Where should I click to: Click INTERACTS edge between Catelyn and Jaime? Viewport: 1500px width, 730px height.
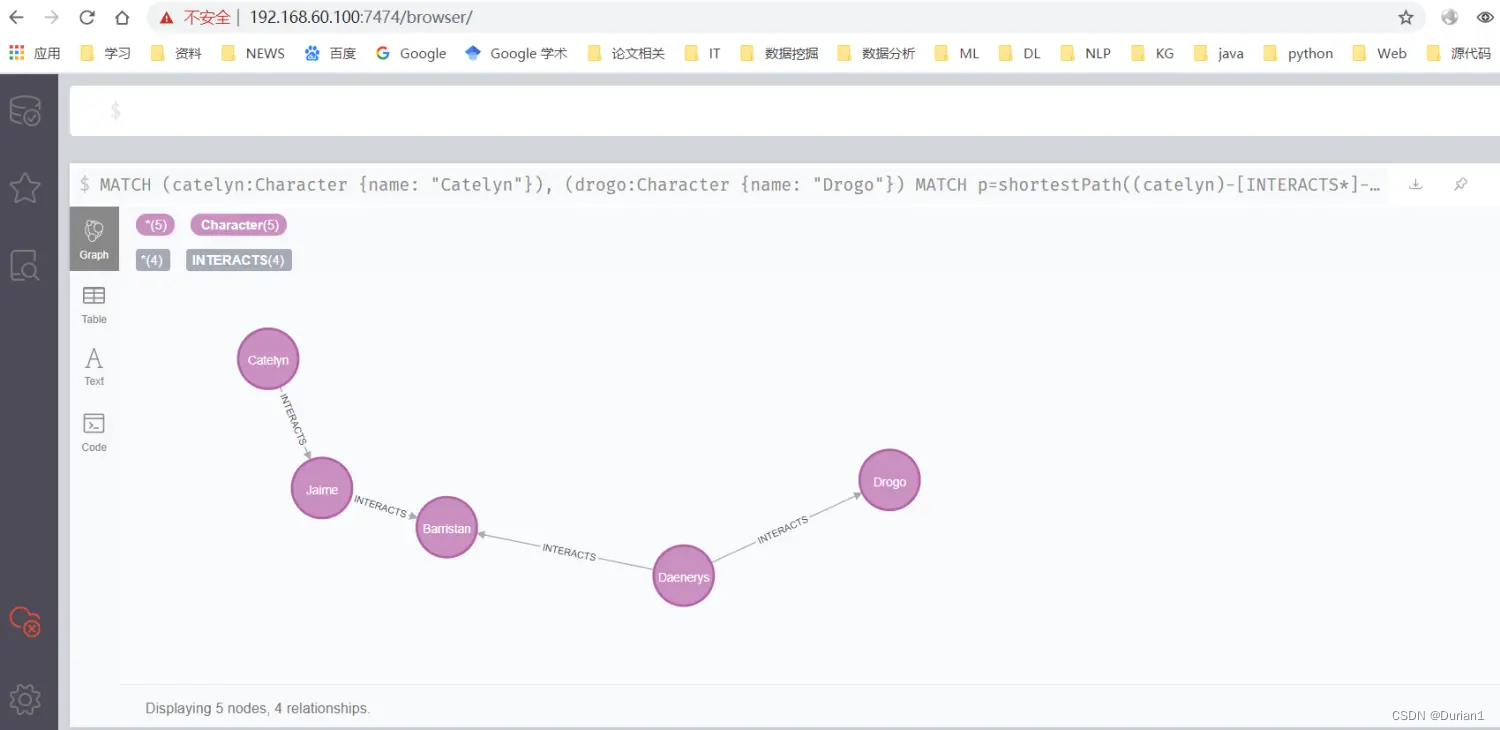coord(294,420)
